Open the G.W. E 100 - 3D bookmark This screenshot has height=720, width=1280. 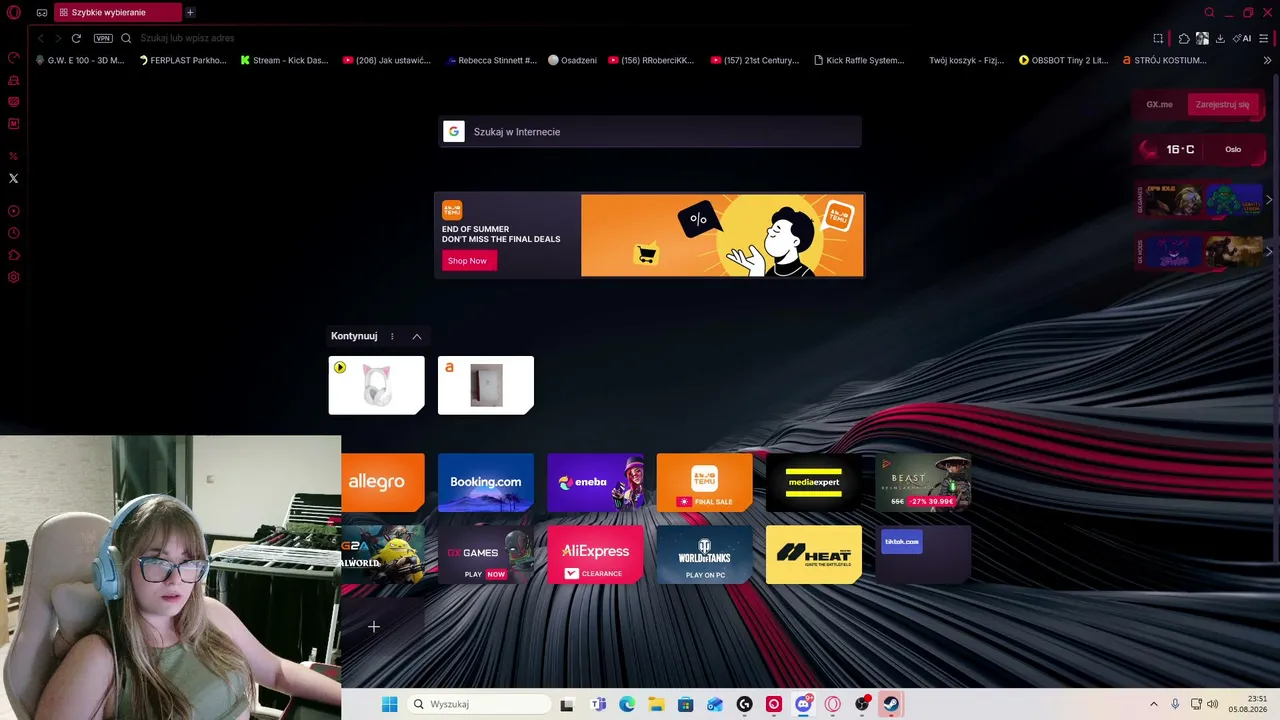tap(80, 60)
